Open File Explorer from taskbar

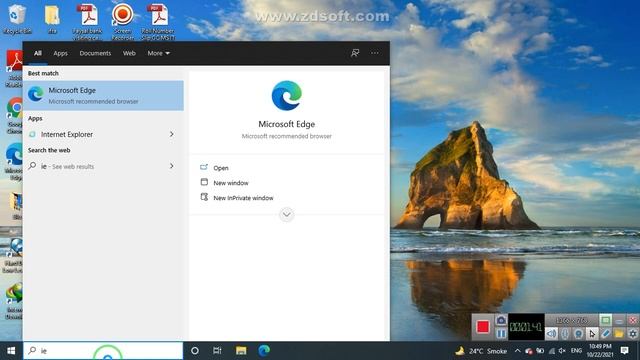(x=241, y=351)
